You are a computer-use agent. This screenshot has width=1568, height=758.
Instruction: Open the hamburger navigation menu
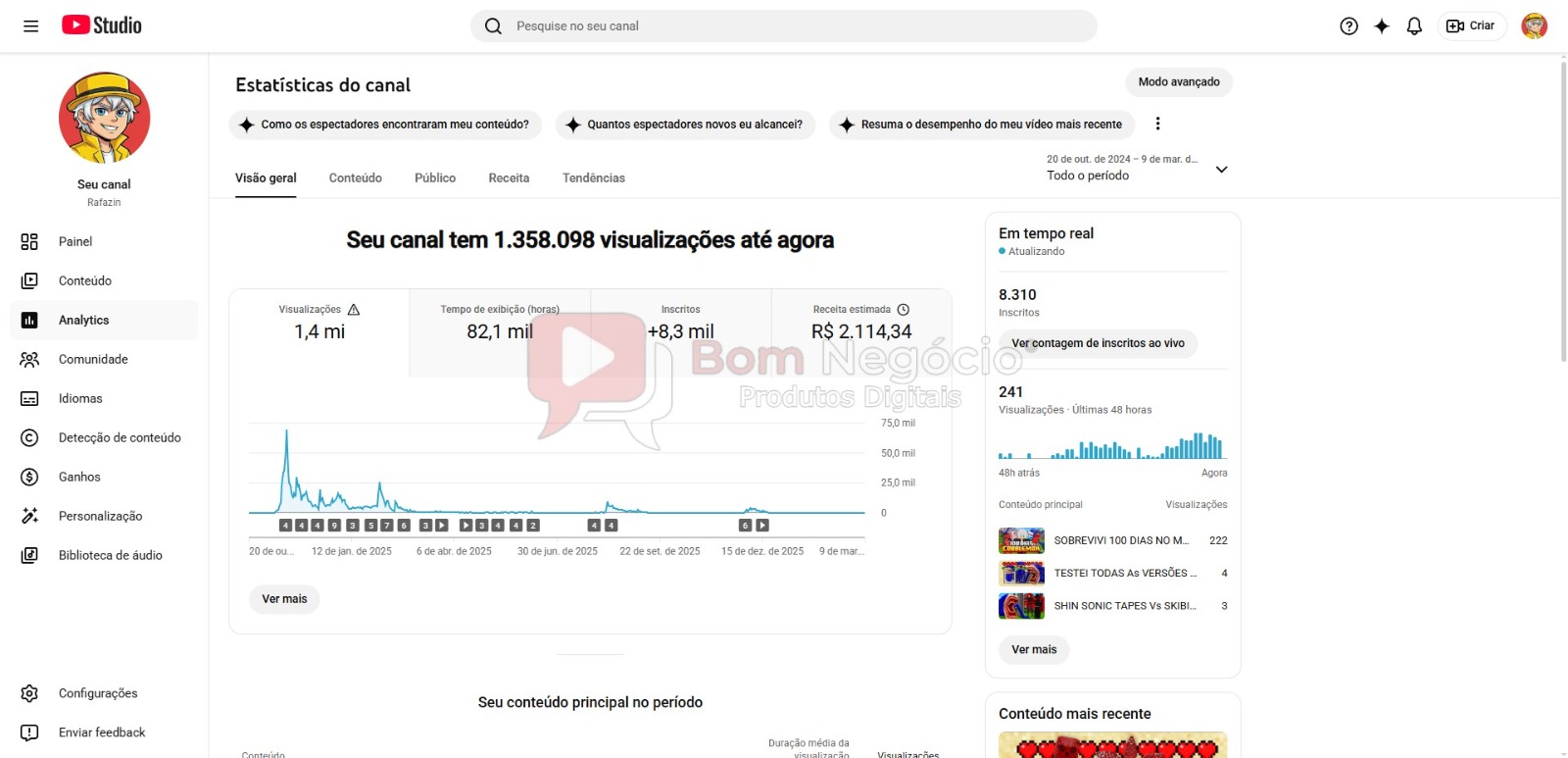30,26
